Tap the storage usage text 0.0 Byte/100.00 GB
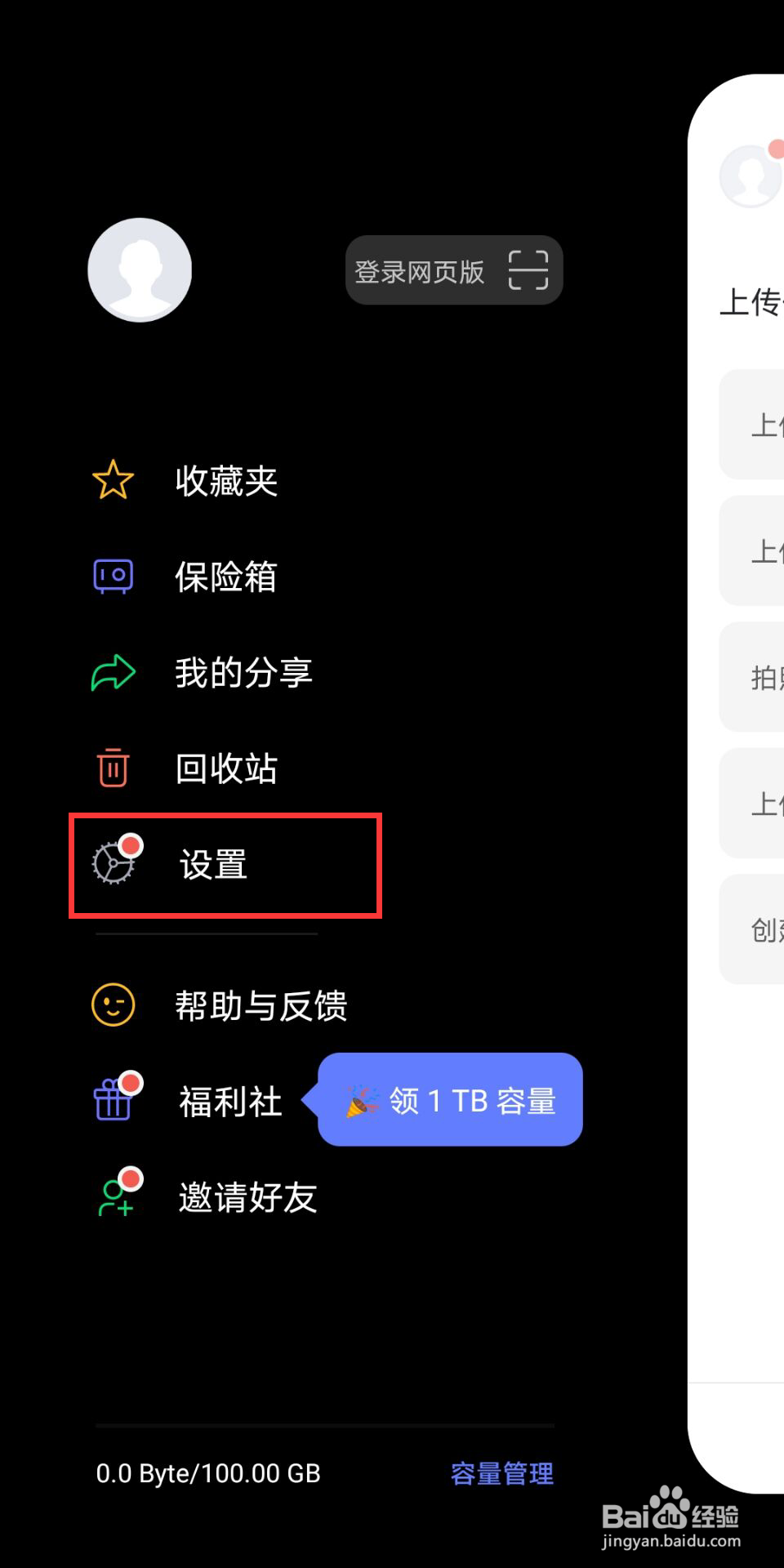 [208, 1473]
